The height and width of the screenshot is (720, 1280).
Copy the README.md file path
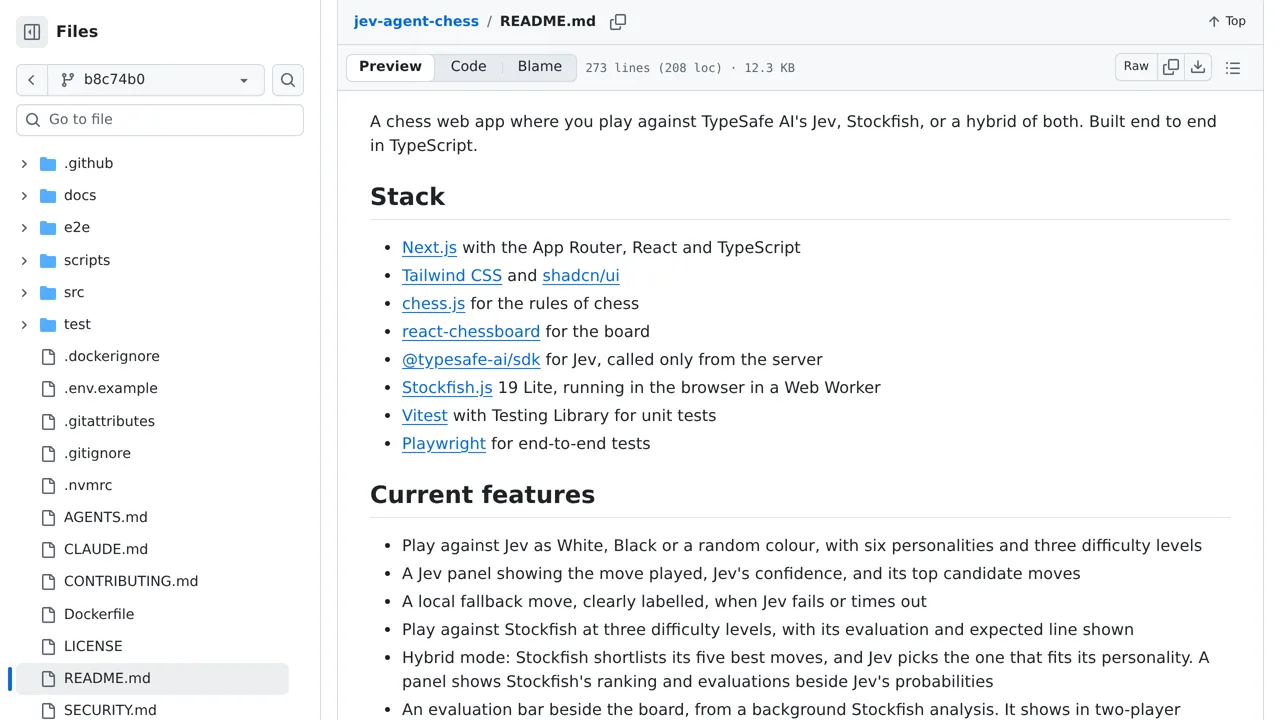pos(618,21)
